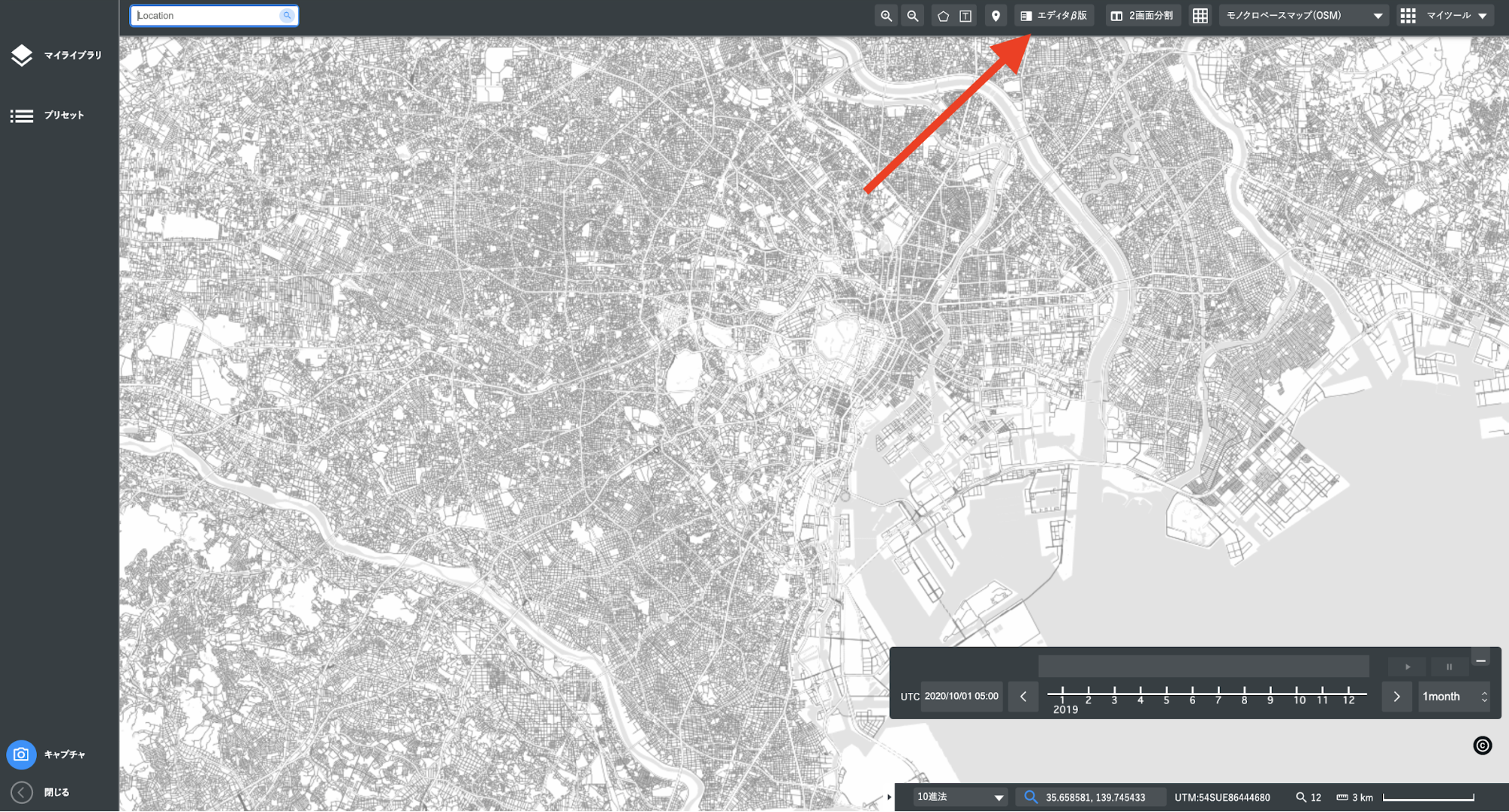This screenshot has width=1509, height=812.
Task: Click 閉じる to collapse the sidebar
Action: click(42, 792)
